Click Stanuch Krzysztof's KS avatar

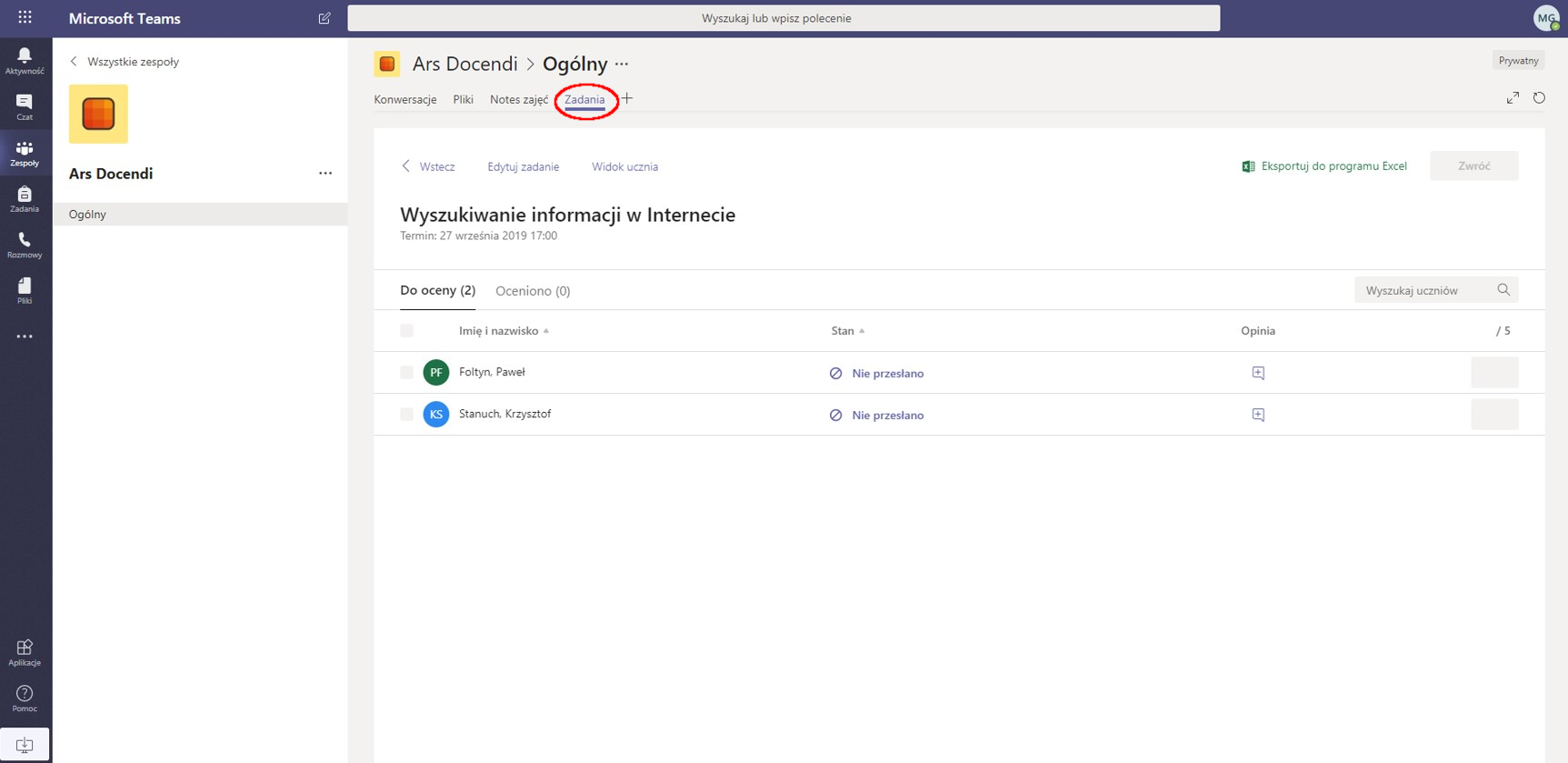tap(436, 414)
